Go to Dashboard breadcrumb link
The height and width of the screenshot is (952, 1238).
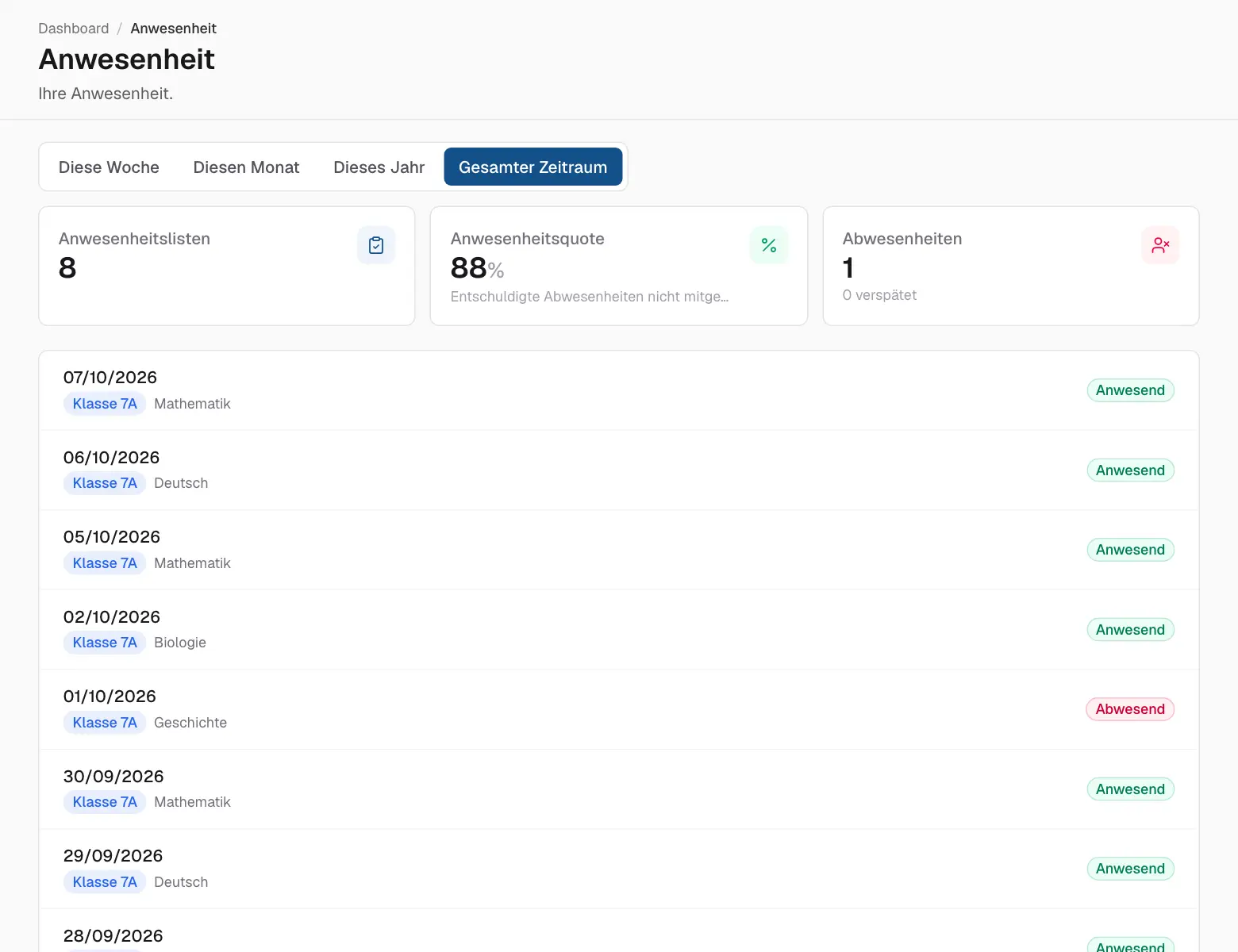tap(74, 29)
